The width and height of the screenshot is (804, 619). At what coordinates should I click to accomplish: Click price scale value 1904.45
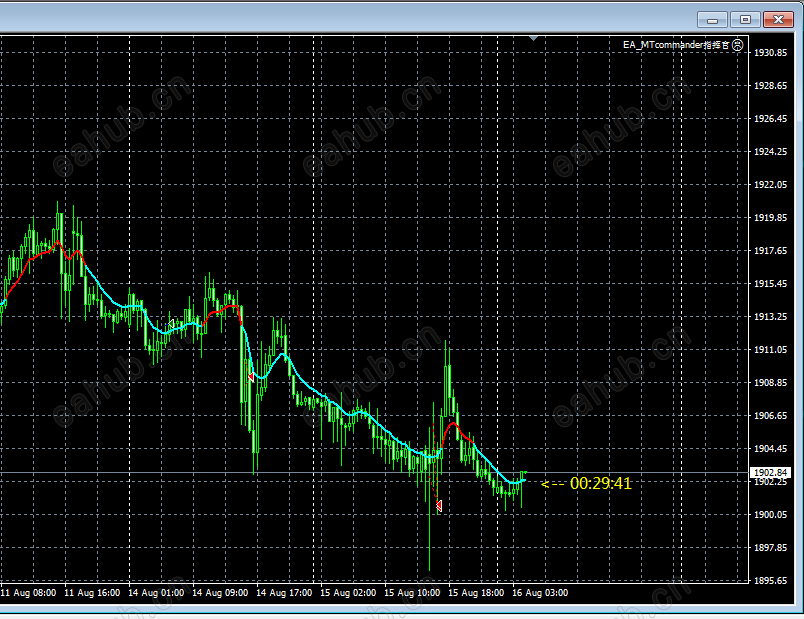coord(770,448)
